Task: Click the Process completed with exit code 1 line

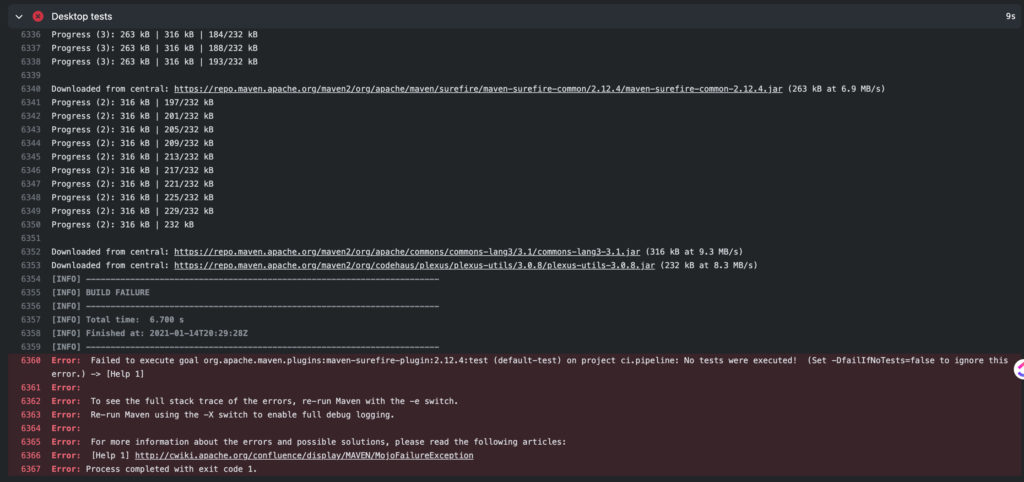Action: coord(155,470)
